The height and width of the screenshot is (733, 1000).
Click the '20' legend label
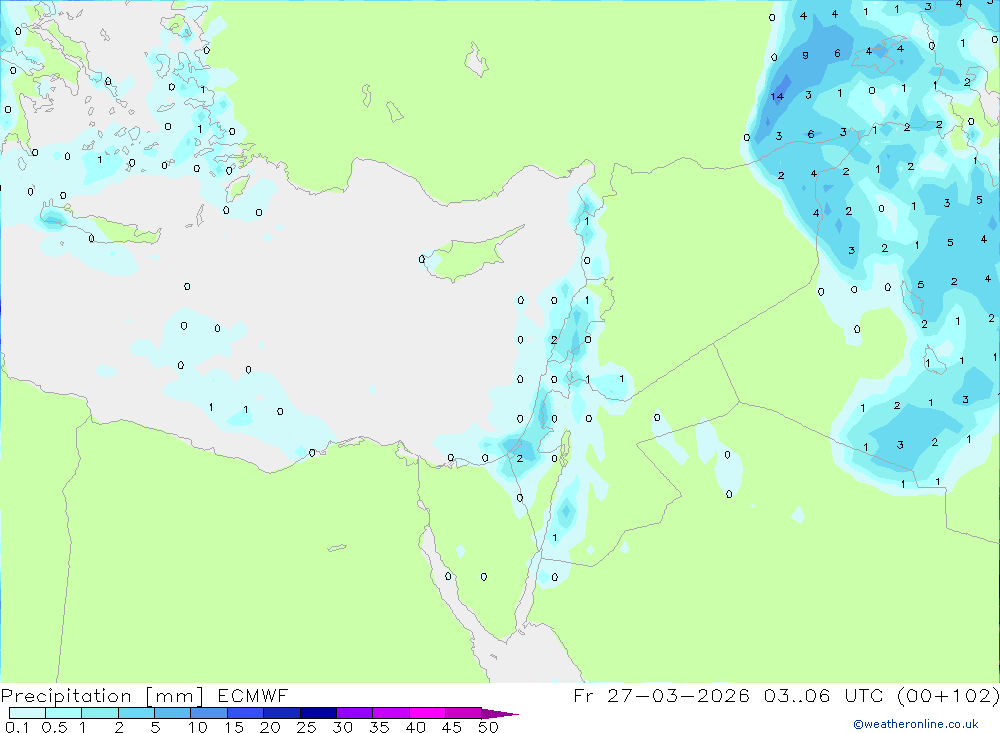tap(270, 727)
